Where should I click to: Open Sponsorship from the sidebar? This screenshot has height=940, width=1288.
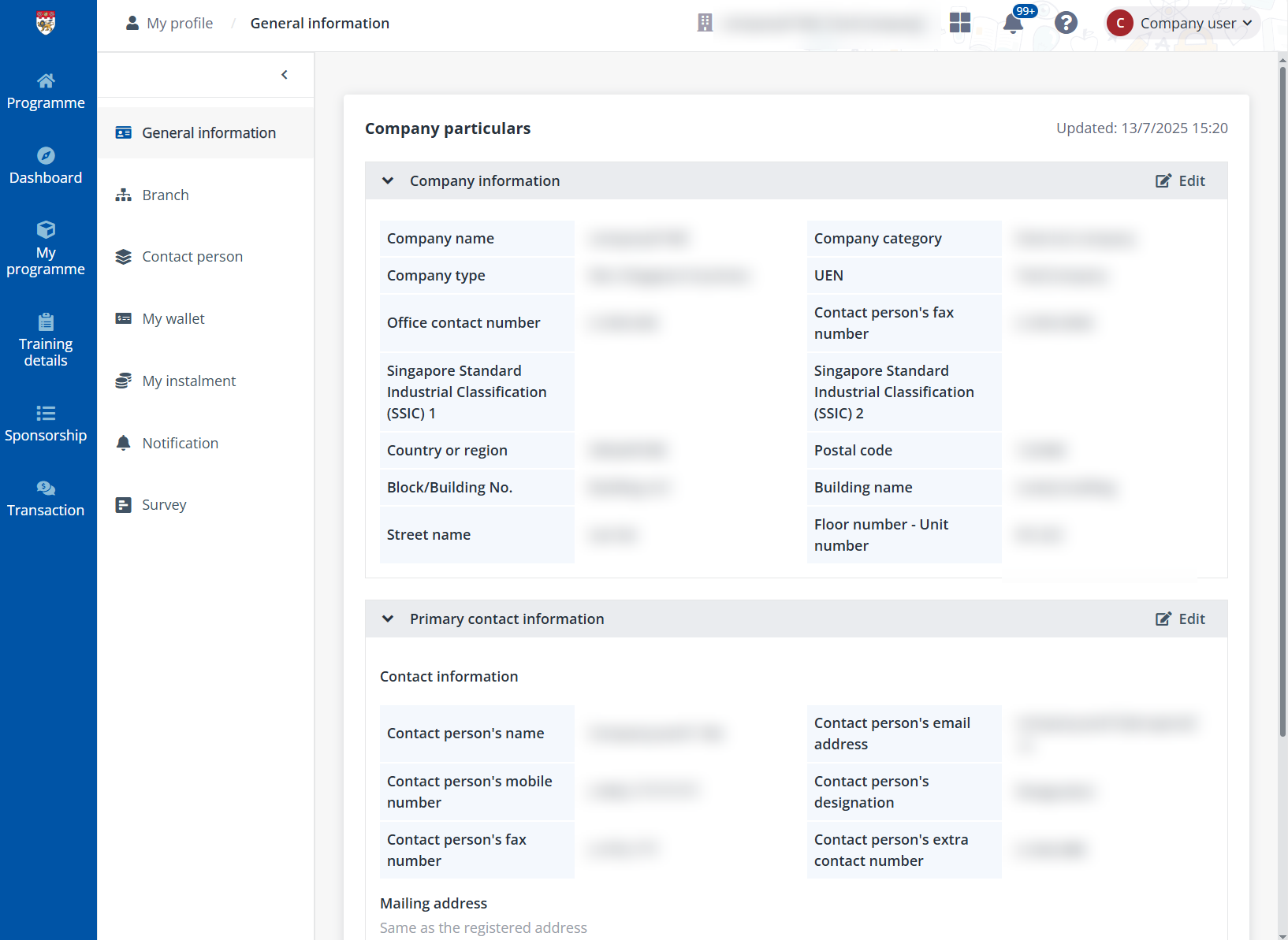click(x=46, y=424)
